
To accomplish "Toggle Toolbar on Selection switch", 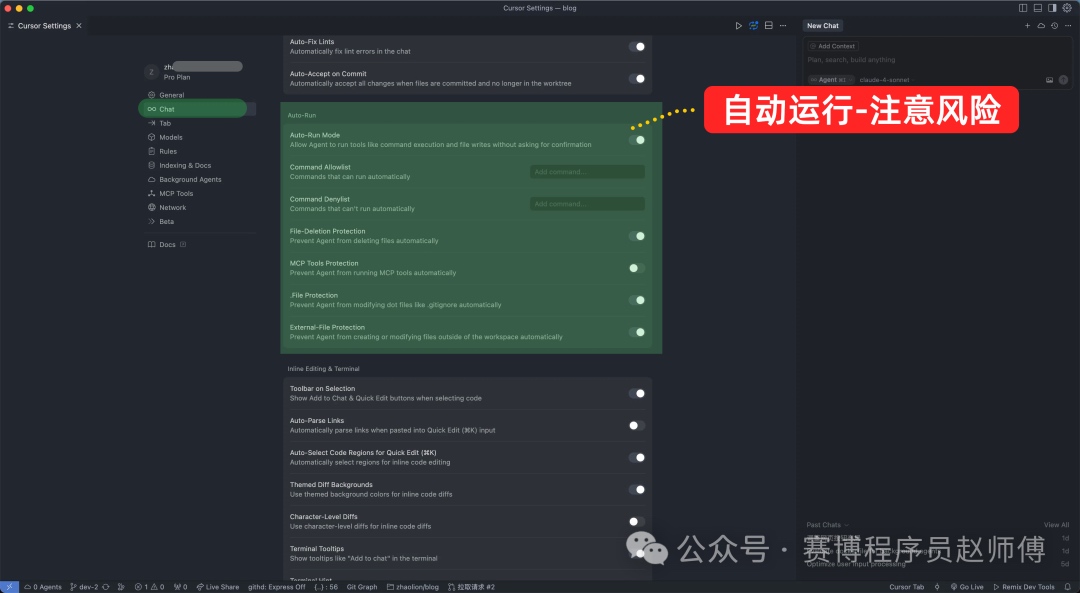I will pyautogui.click(x=636, y=393).
